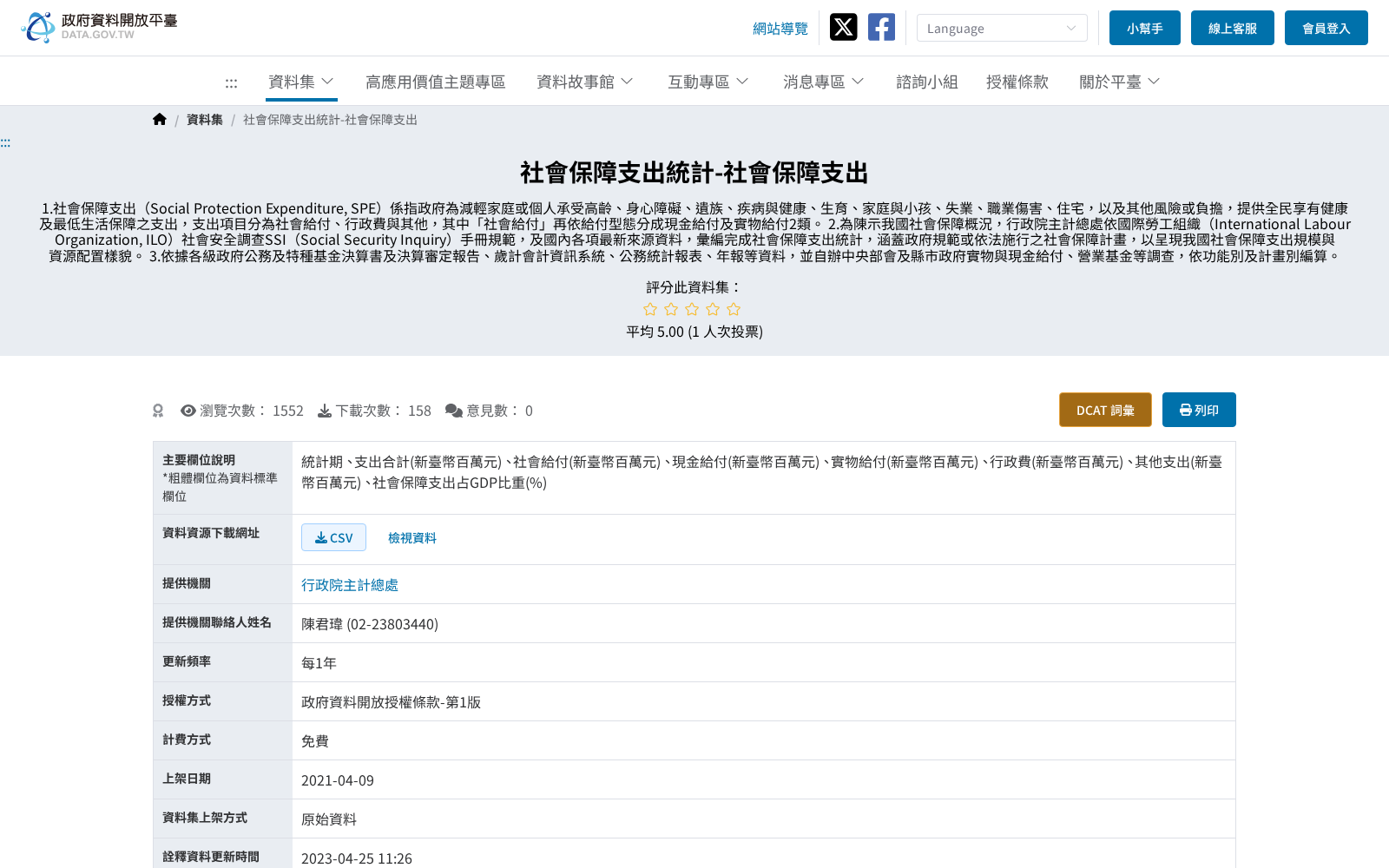Click the 檢視資料 link

pos(412,538)
